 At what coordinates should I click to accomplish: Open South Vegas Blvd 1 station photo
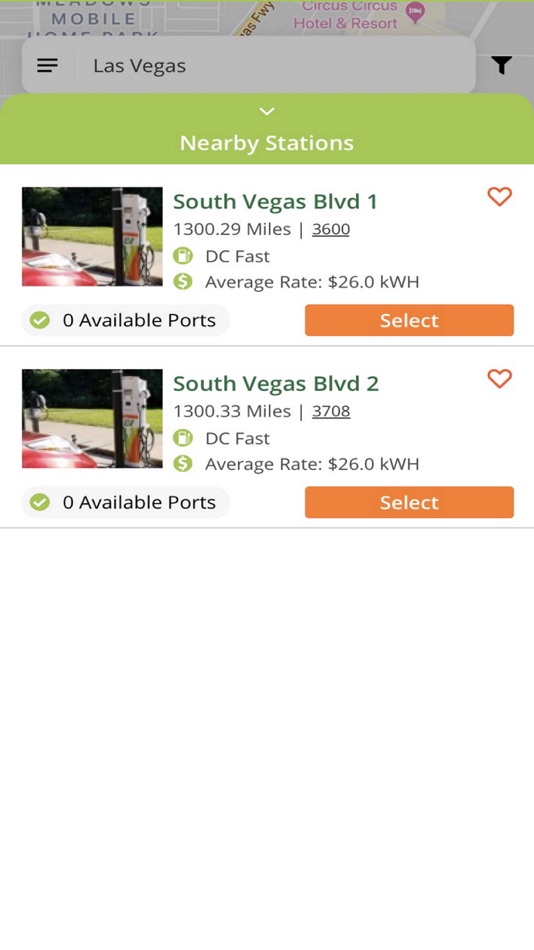pyautogui.click(x=92, y=236)
